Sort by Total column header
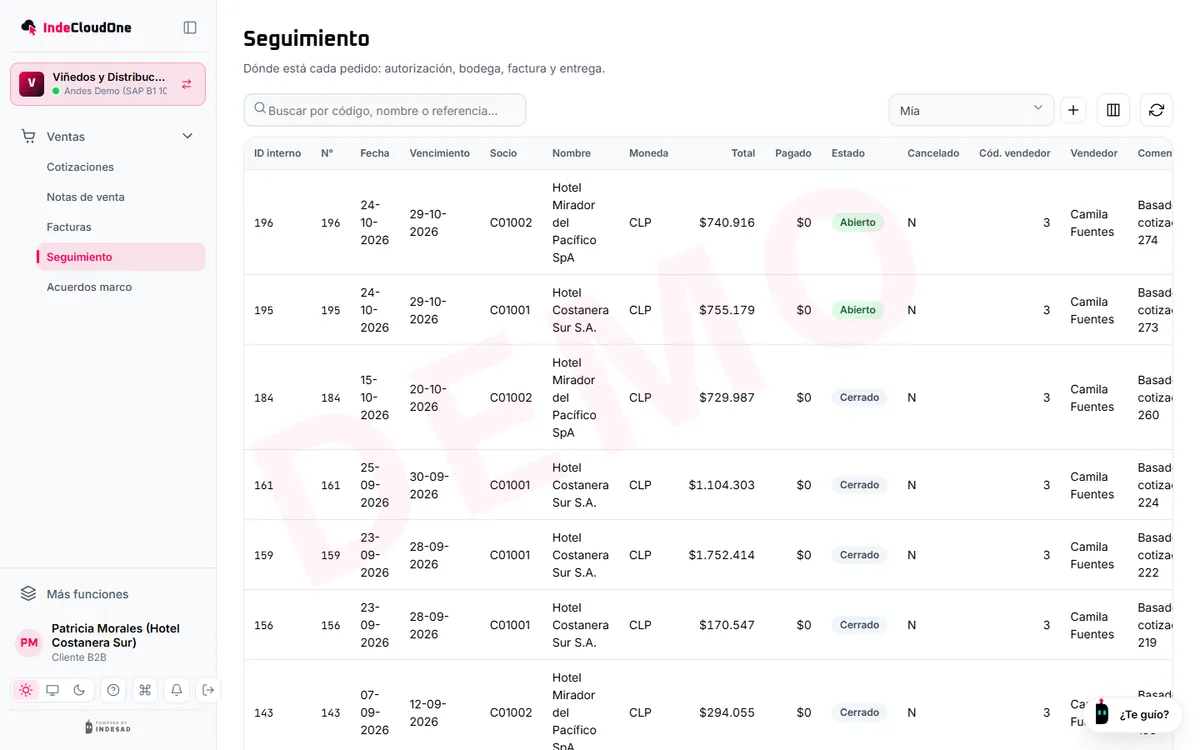 (x=743, y=153)
